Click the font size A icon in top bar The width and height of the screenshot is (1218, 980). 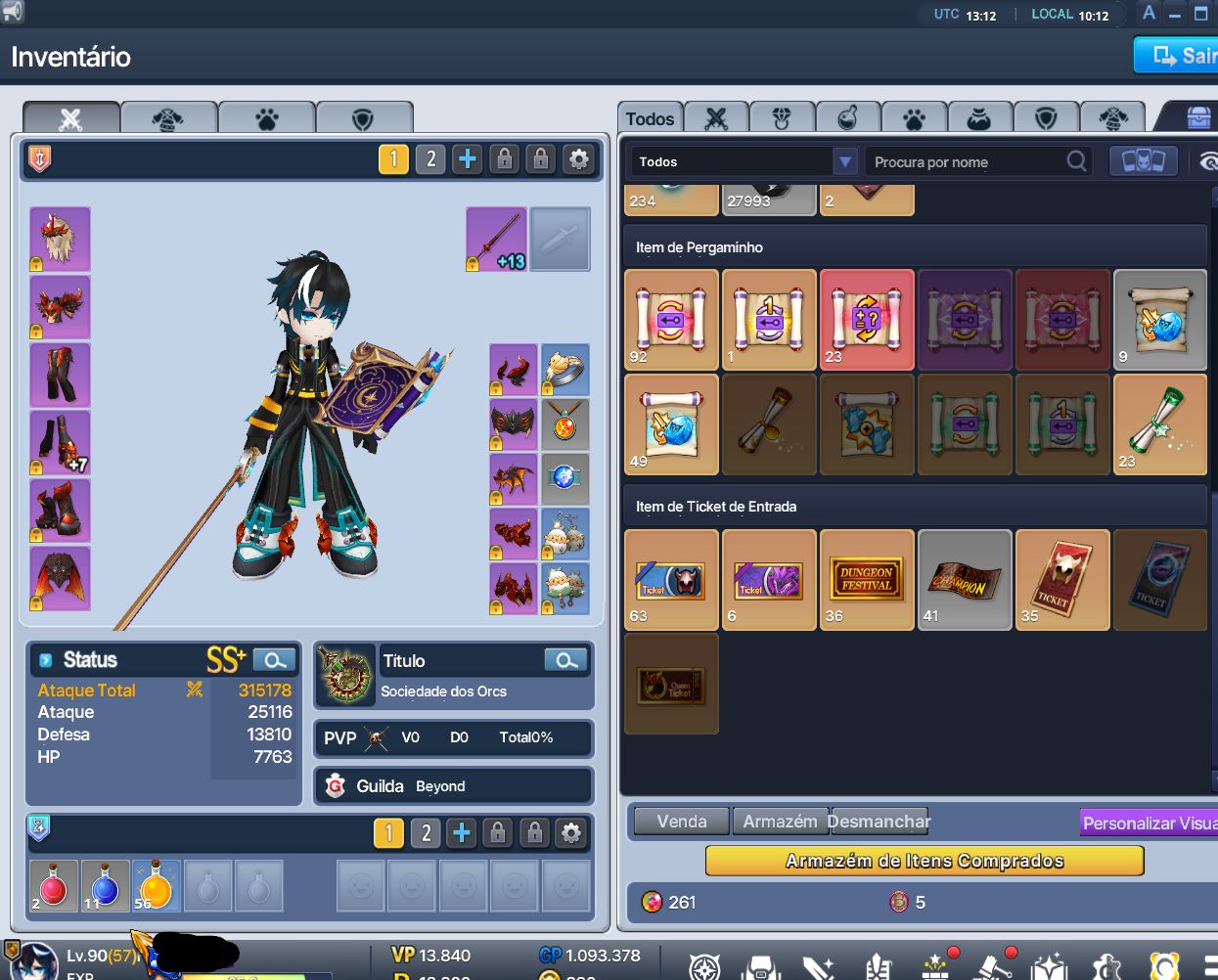point(1150,14)
